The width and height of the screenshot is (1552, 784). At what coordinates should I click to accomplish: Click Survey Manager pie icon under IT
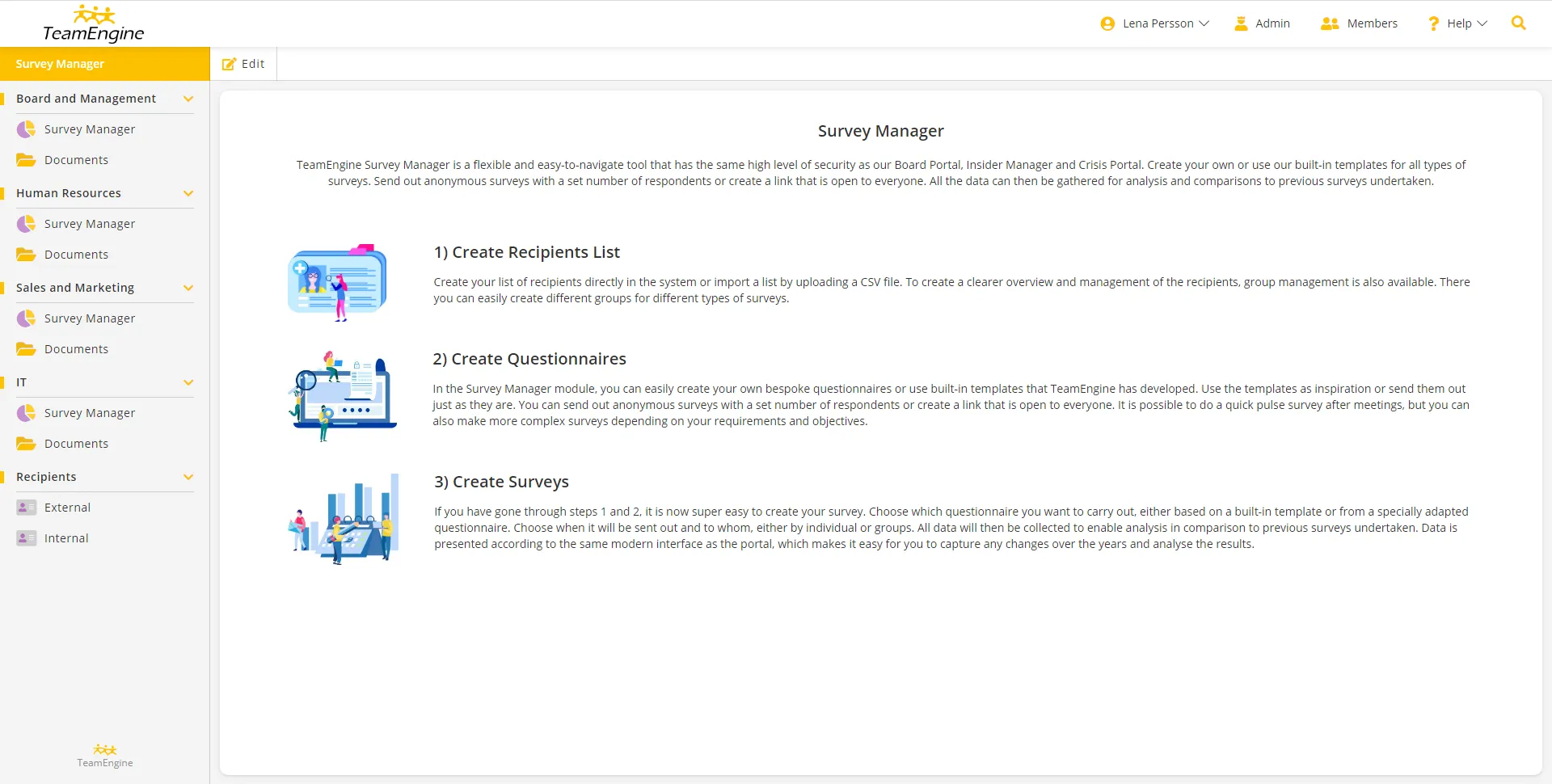[26, 413]
